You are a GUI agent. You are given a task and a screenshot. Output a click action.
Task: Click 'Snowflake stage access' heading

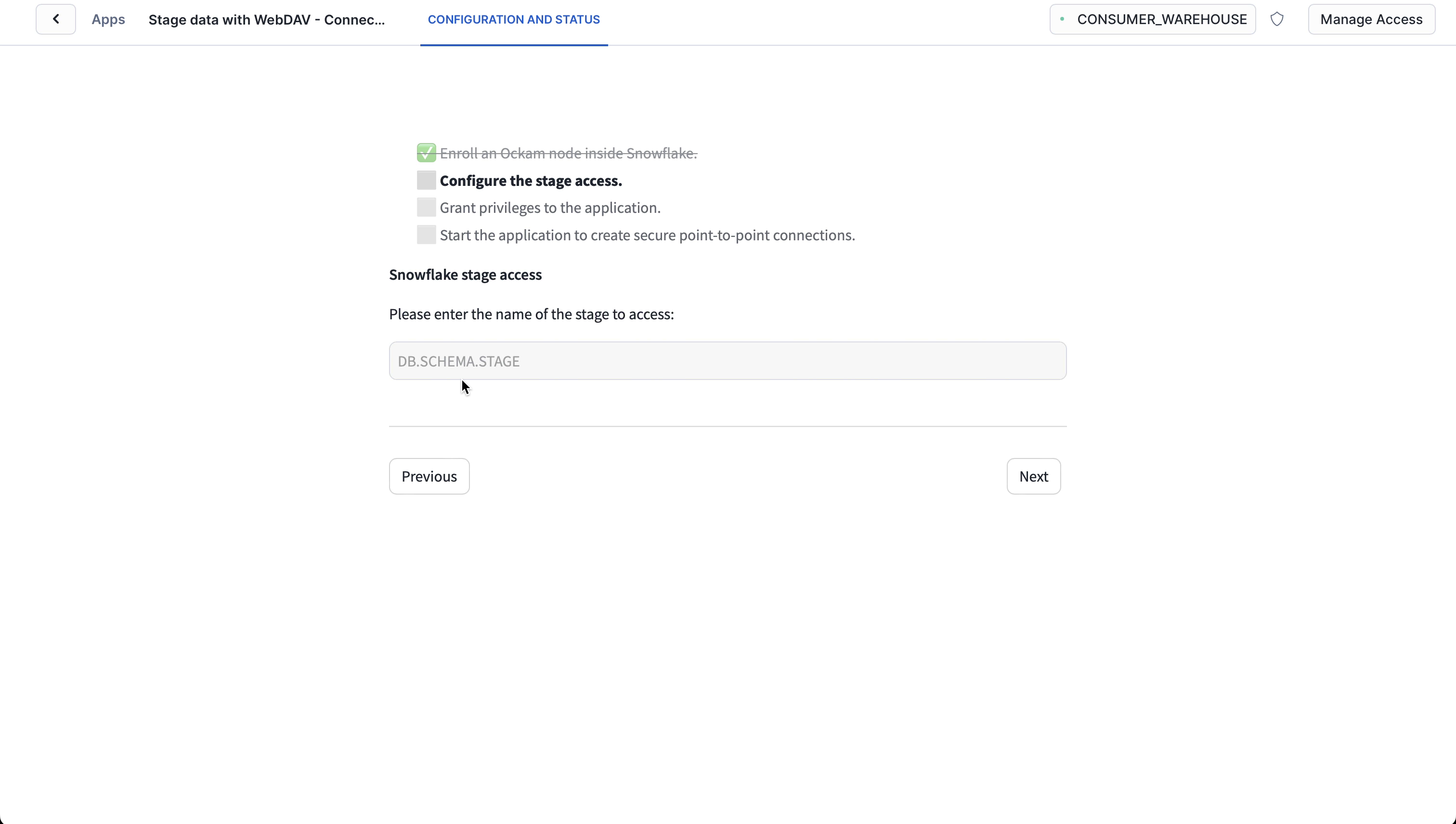465,275
